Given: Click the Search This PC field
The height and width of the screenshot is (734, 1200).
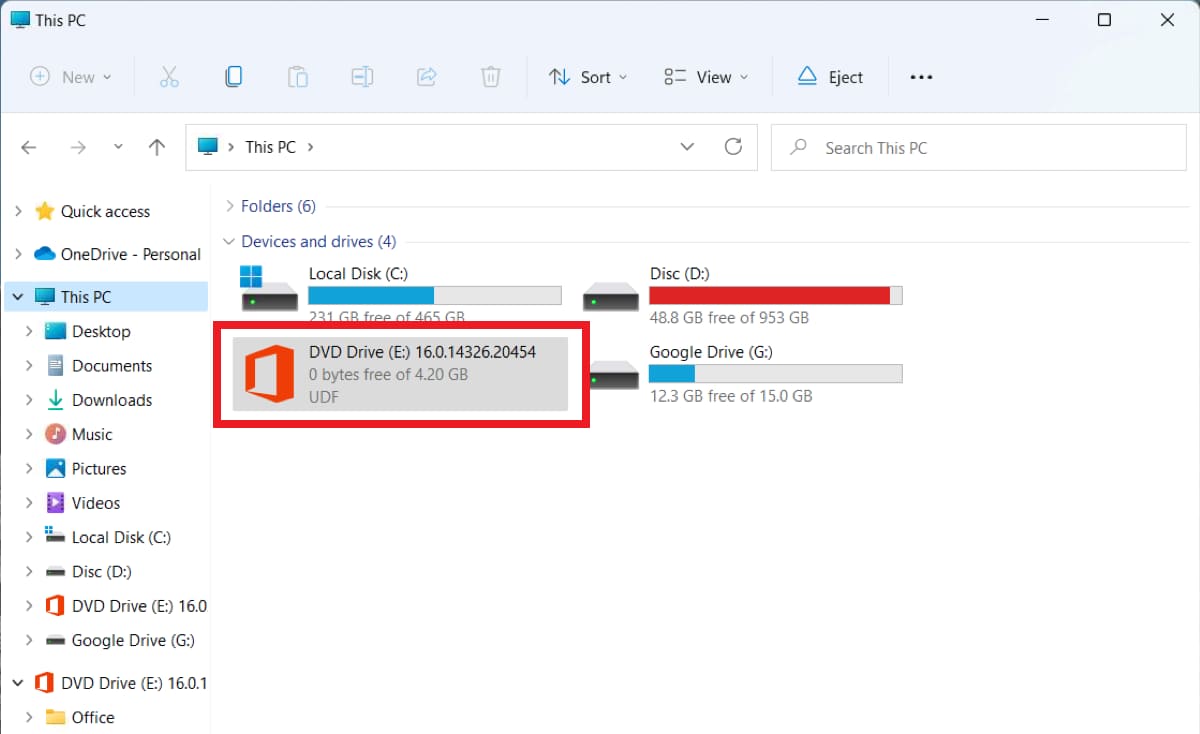Looking at the screenshot, I should (x=990, y=148).
